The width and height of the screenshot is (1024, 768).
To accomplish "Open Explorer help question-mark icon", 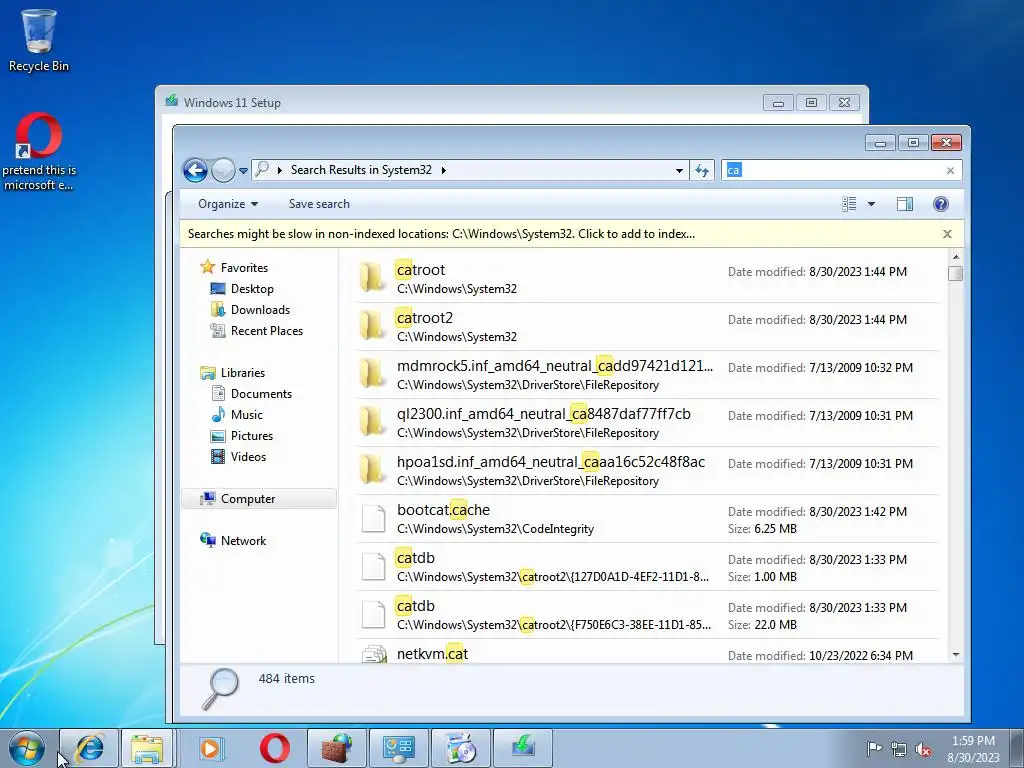I will pyautogui.click(x=940, y=204).
